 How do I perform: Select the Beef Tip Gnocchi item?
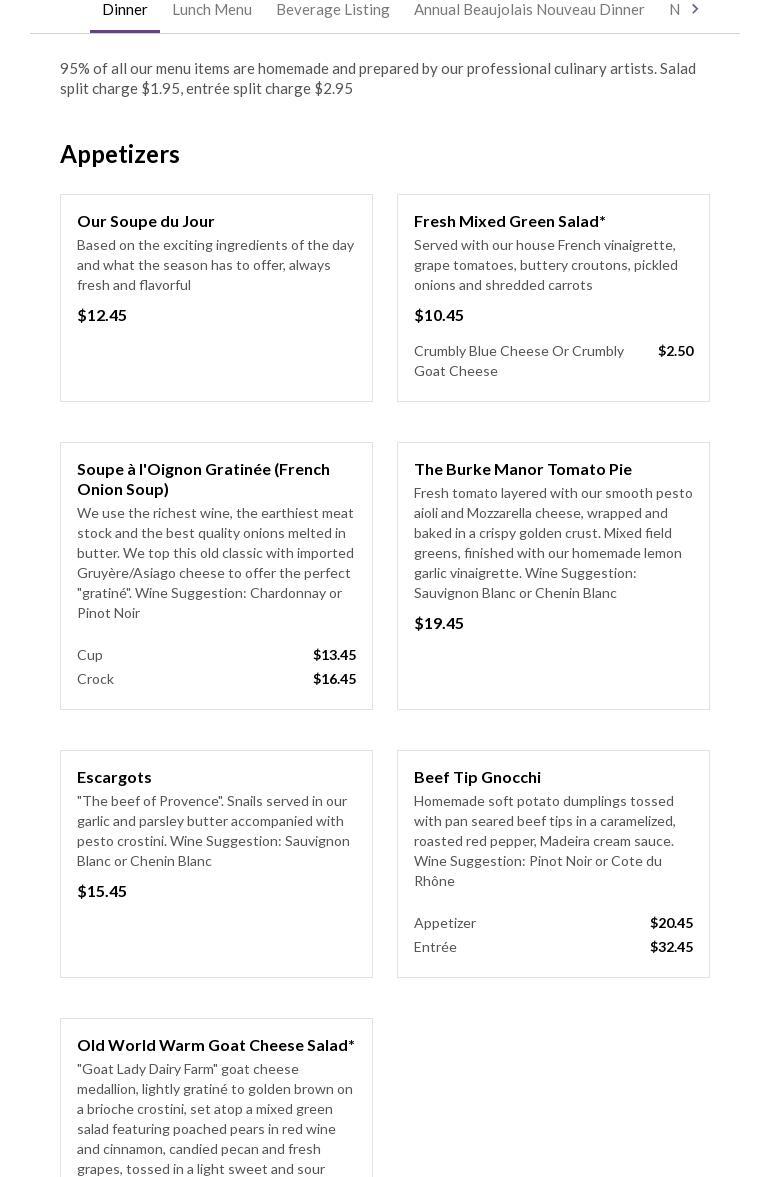pos(477,777)
